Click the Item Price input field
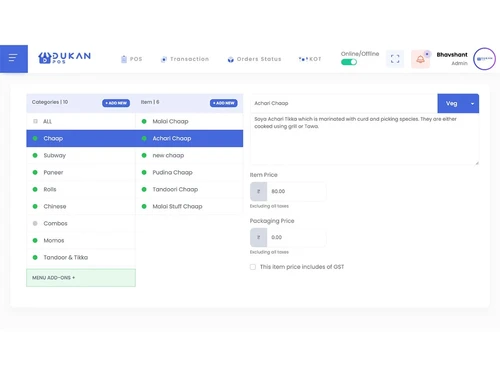 (296, 191)
